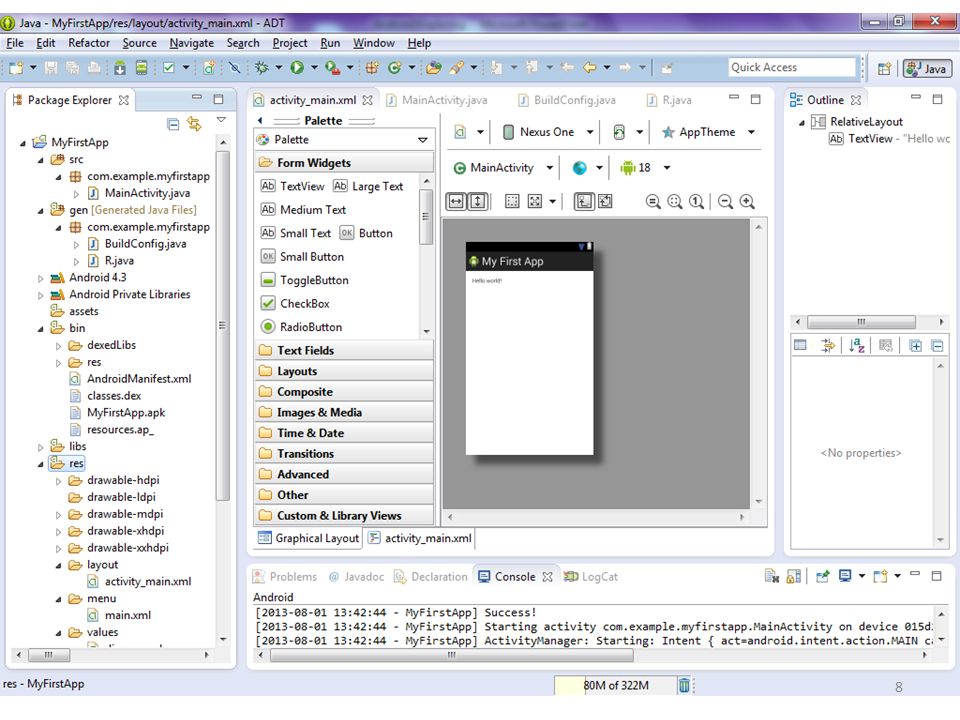Open the MainActivity dropdown
Viewport: 960px width, 720px height.
[550, 168]
